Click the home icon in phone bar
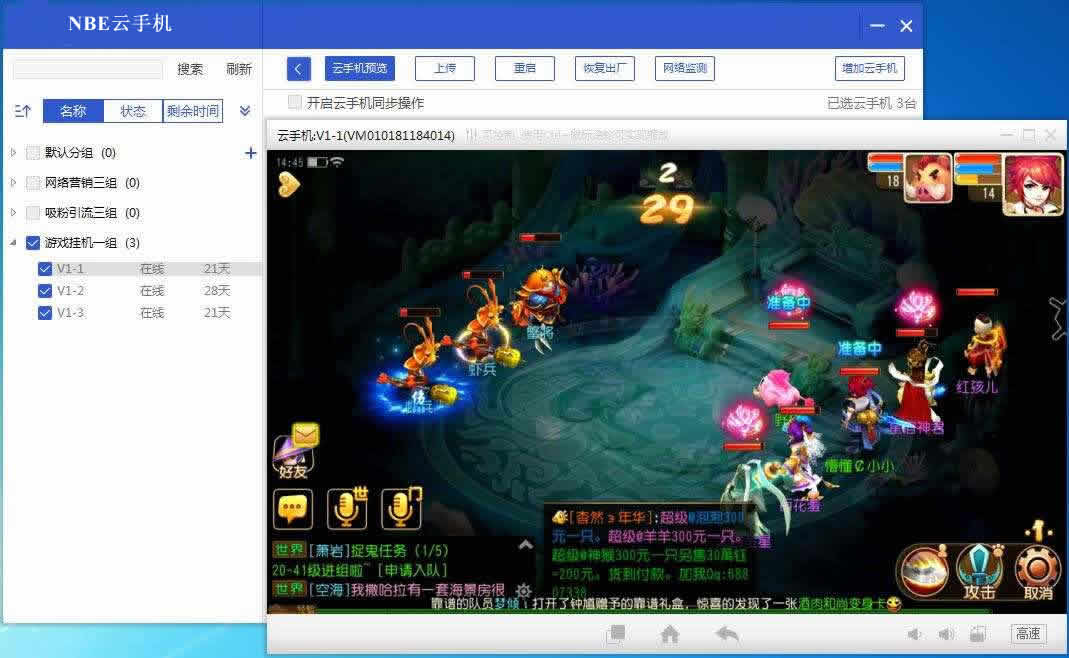Screen dimensions: 1069x658 tap(669, 634)
